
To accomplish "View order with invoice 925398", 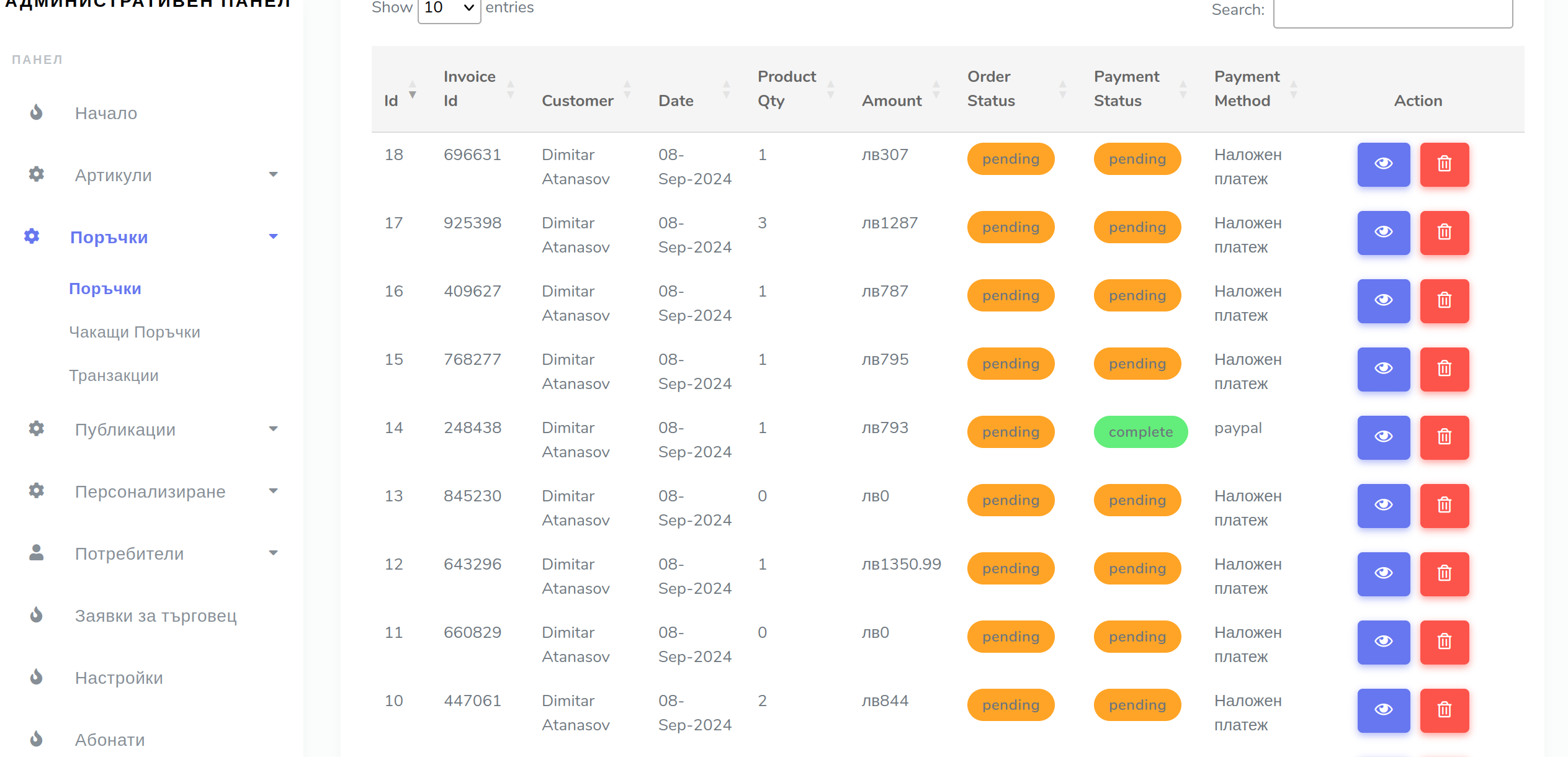I will click(x=1383, y=233).
